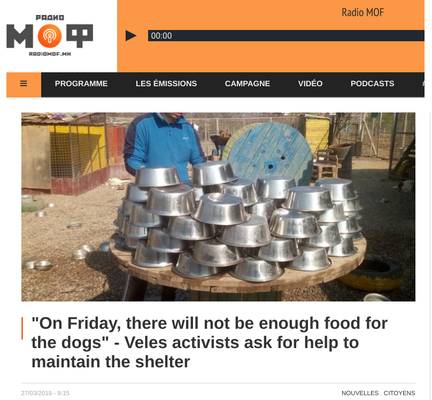Click the radiomof.mk text under the logo
The height and width of the screenshot is (400, 432).
coord(50,54)
